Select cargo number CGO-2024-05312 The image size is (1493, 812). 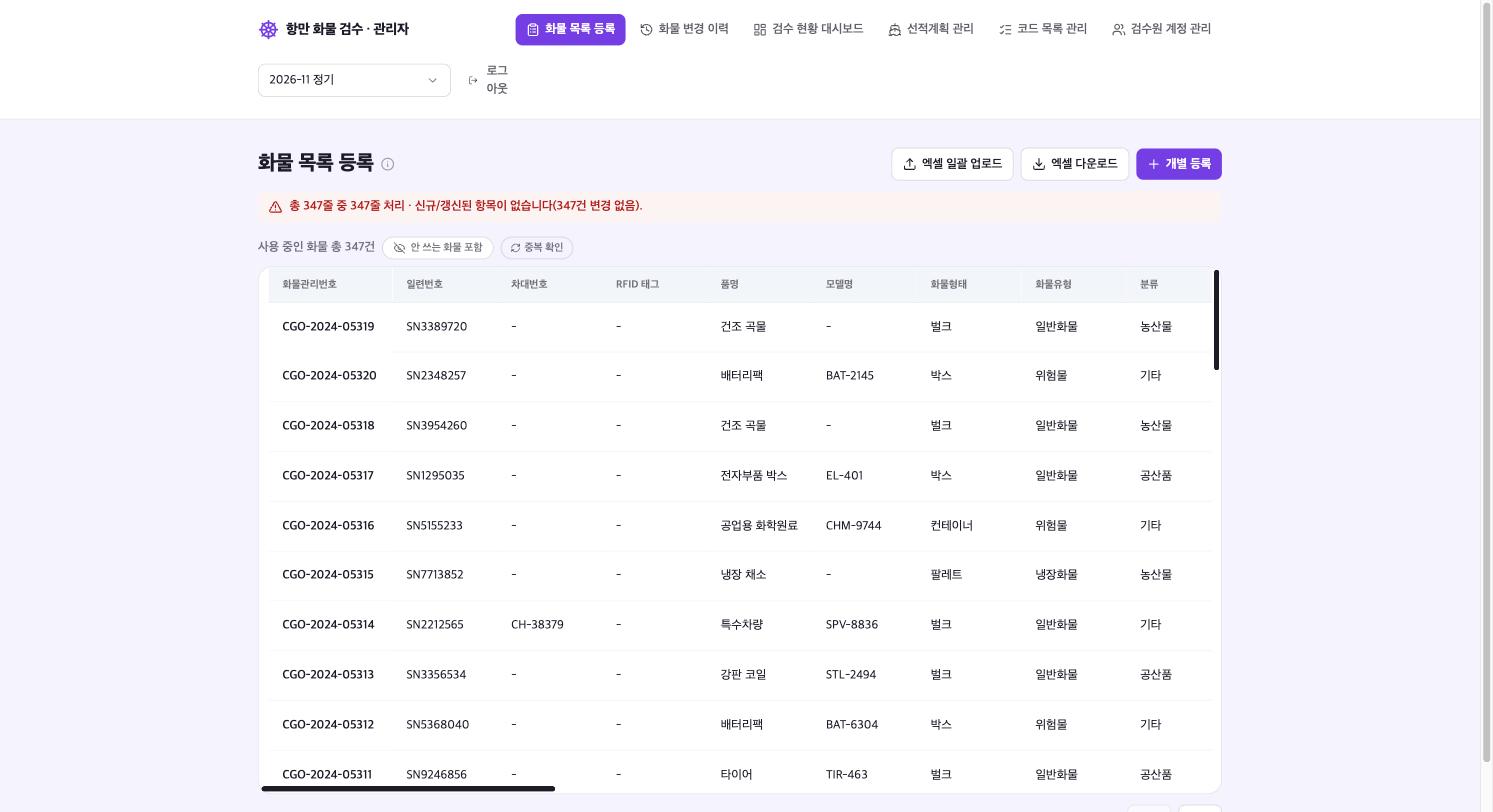click(x=328, y=725)
